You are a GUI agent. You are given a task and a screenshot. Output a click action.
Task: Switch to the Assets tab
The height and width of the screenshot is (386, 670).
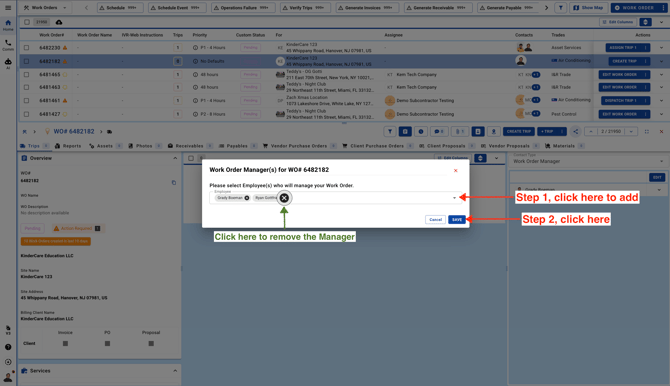(105, 146)
